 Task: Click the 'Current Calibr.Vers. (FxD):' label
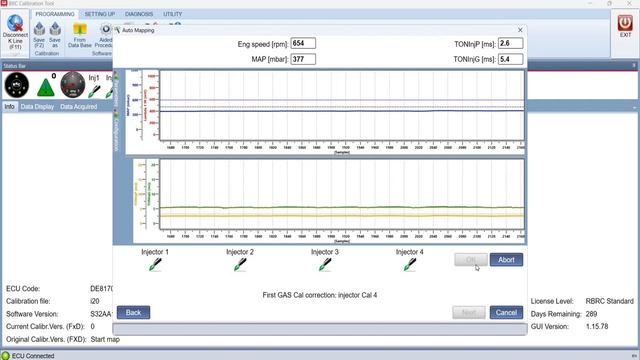coord(45,327)
